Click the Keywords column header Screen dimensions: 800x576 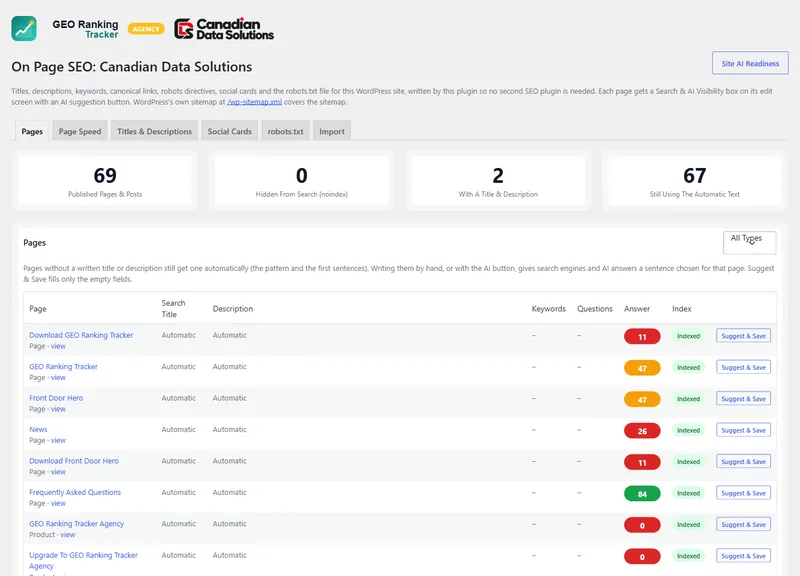(x=548, y=309)
